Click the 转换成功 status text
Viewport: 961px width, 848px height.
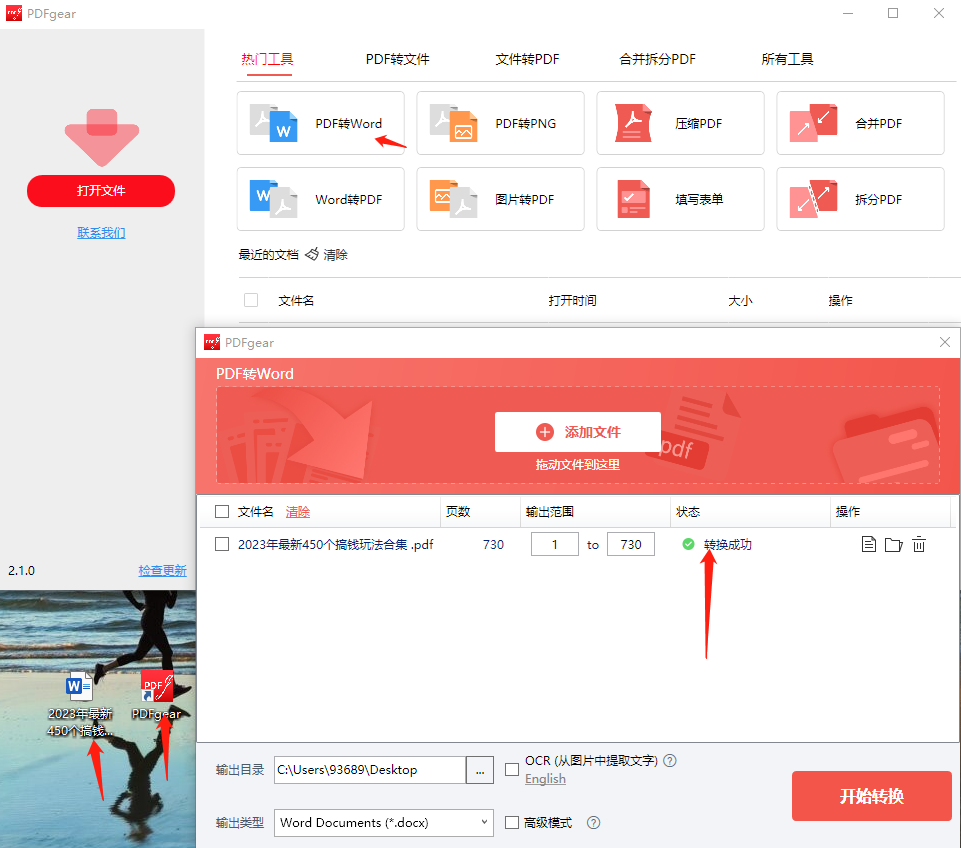click(x=727, y=544)
